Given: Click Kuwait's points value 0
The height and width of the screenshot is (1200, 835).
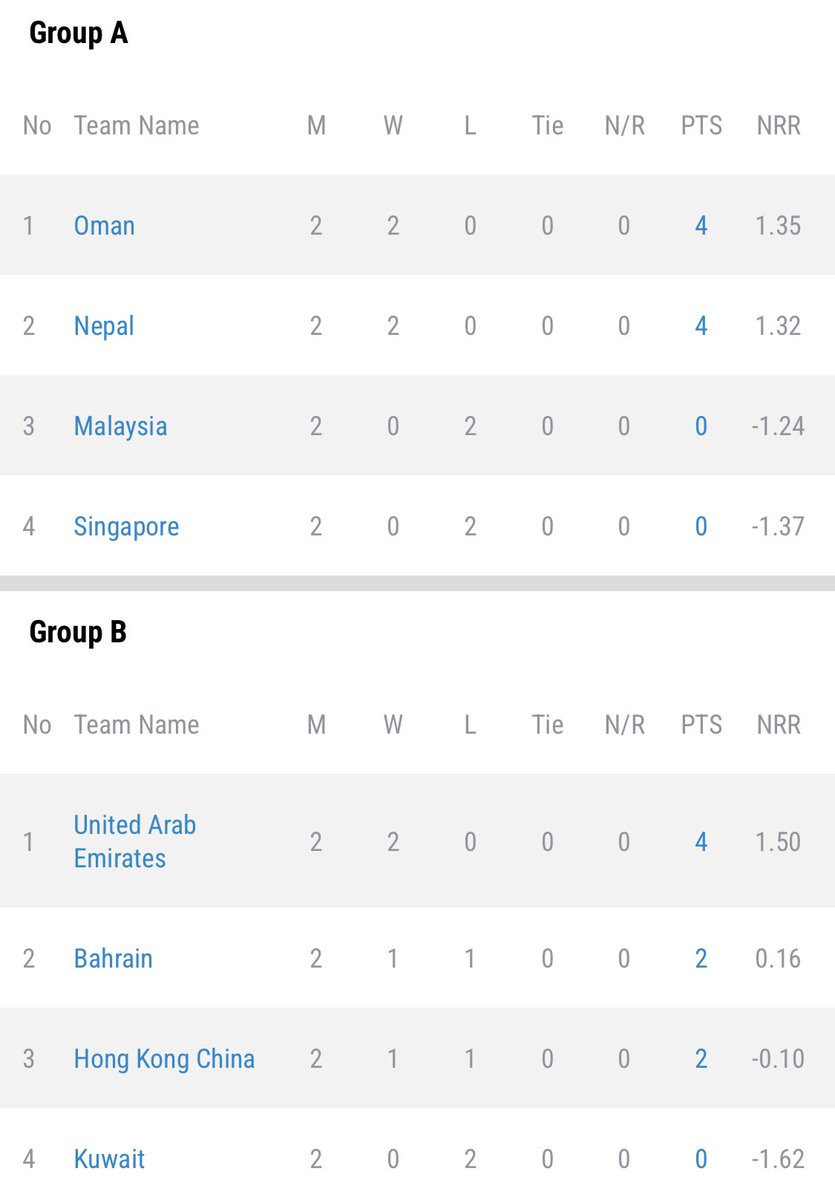Looking at the screenshot, I should 701,1159.
